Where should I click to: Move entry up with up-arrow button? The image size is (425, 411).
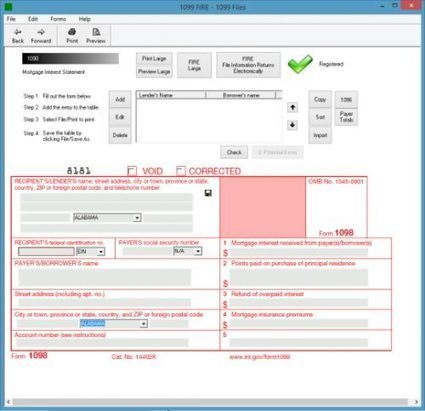(x=292, y=107)
